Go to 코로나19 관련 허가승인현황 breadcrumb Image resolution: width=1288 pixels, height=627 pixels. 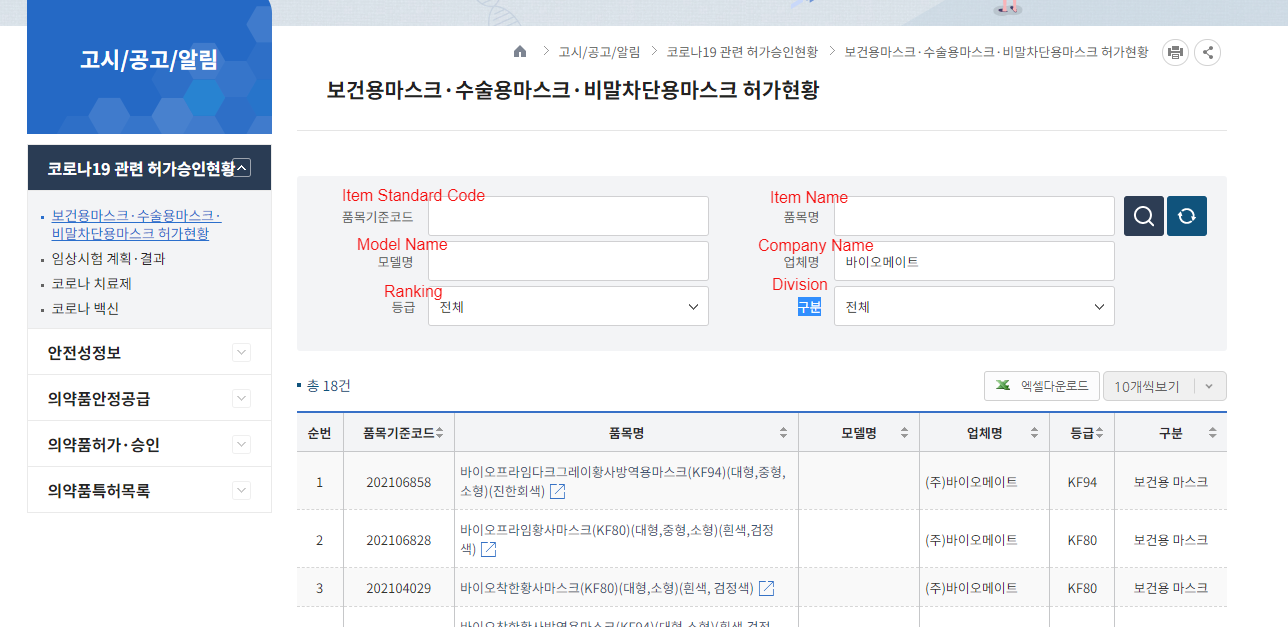coord(742,52)
